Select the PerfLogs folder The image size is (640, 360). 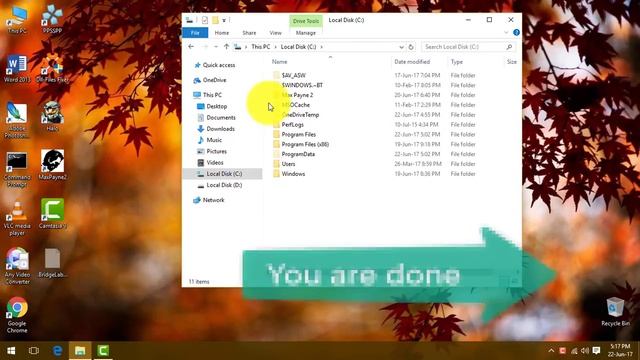(x=292, y=125)
